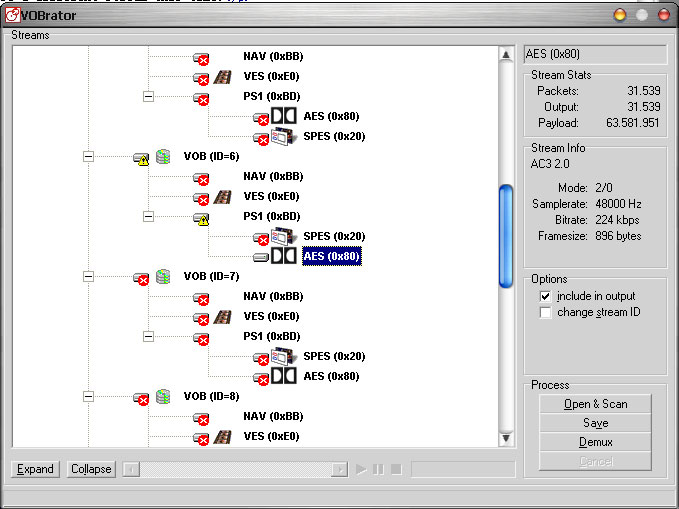Viewport: 679px width, 509px height.
Task: Click the Save button
Action: coord(595,423)
